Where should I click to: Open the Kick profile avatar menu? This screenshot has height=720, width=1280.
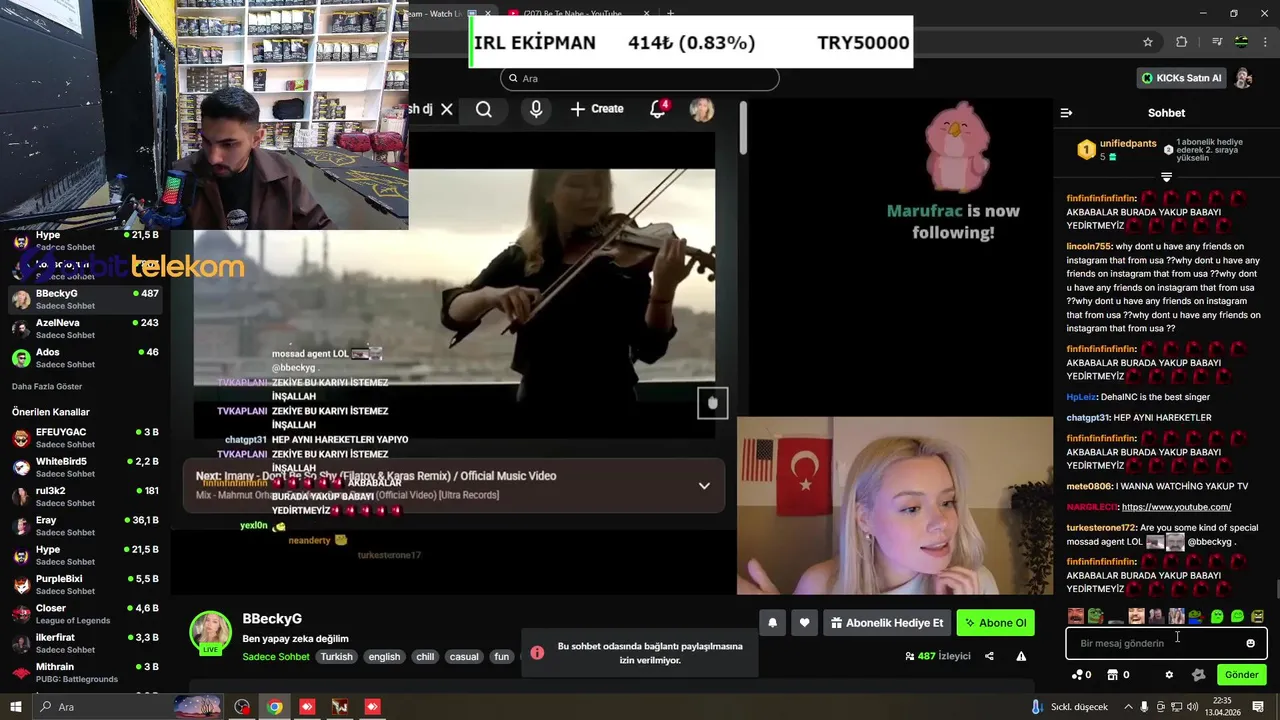(x=1243, y=78)
